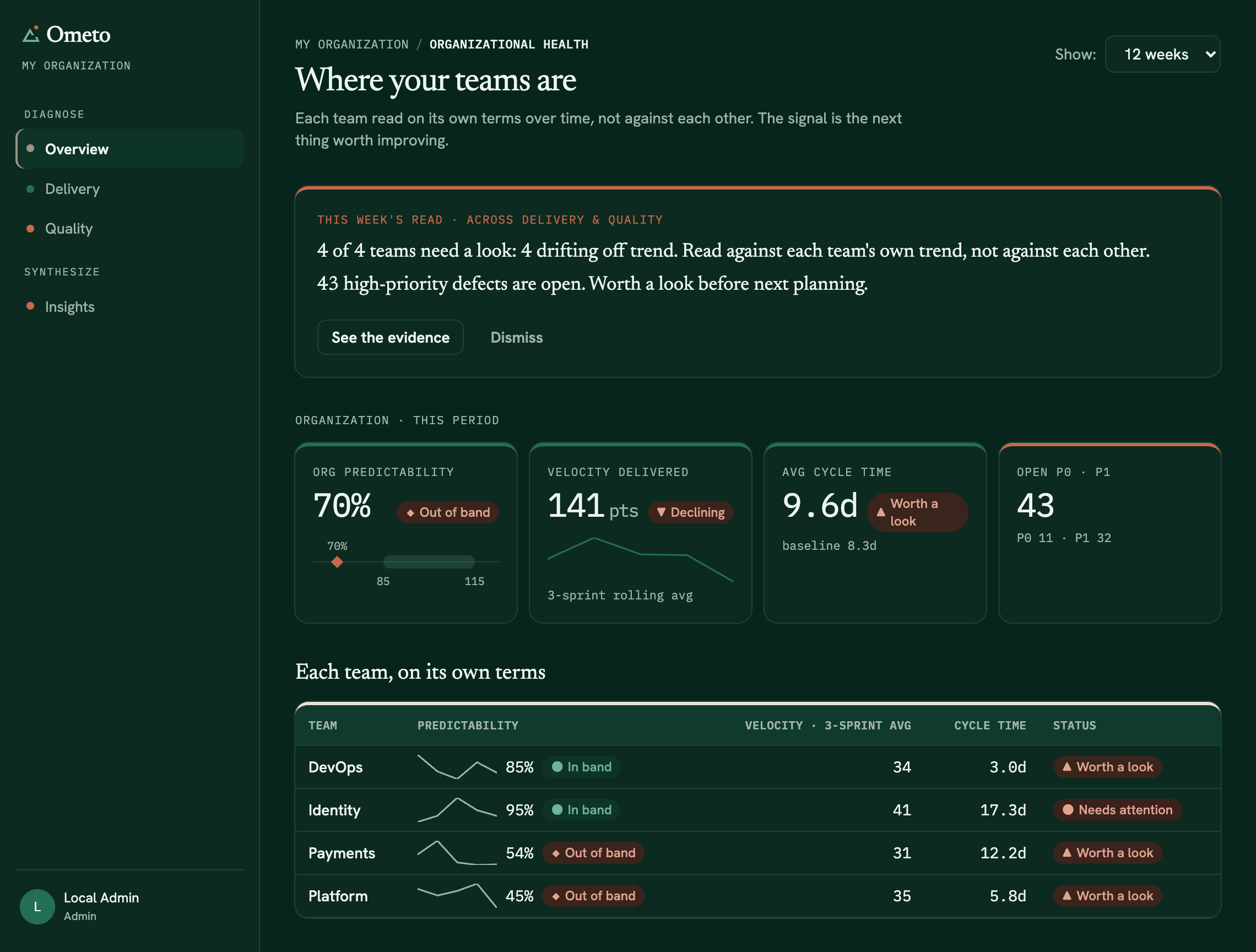1256x952 pixels.
Task: Go to Delivery in the sidebar
Action: click(x=129, y=188)
